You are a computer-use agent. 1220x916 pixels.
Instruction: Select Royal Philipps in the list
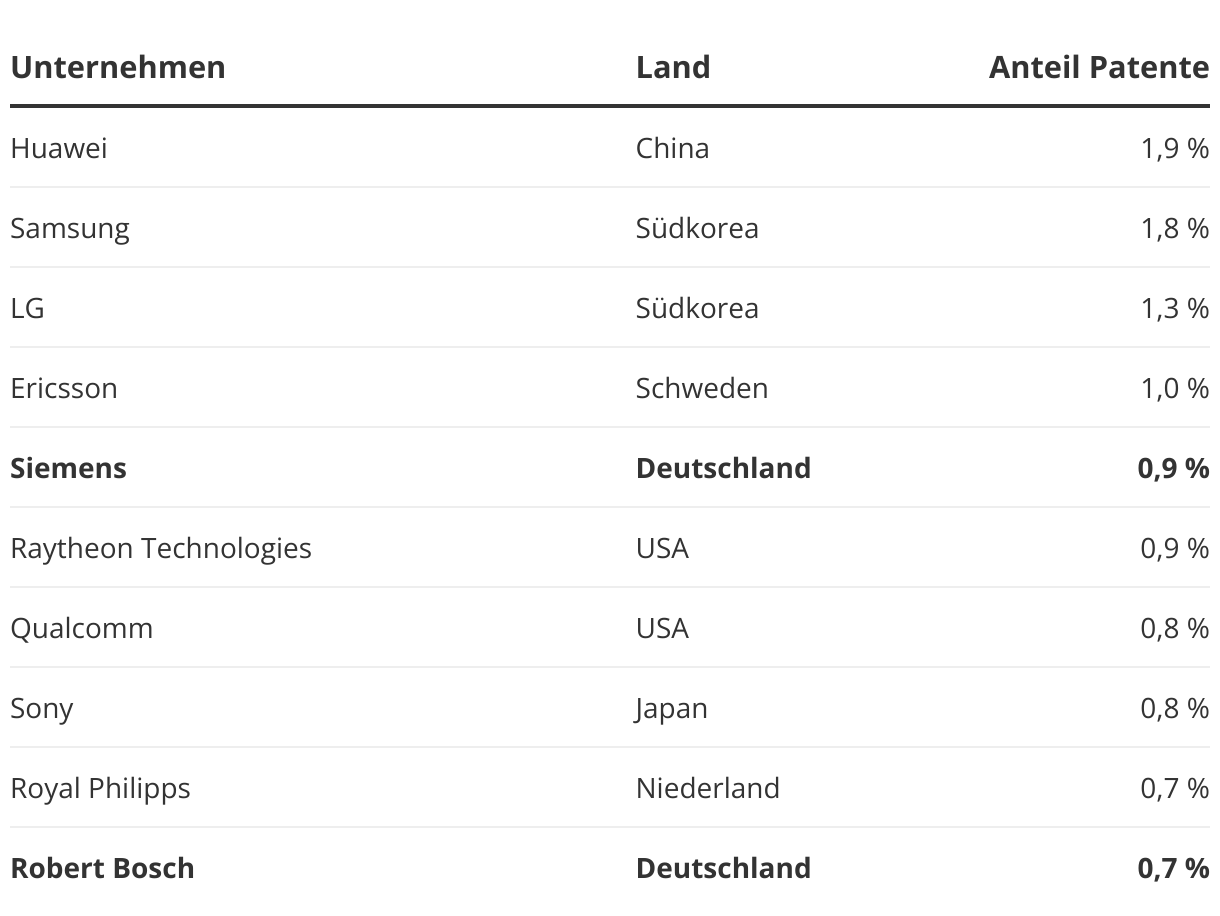(100, 789)
